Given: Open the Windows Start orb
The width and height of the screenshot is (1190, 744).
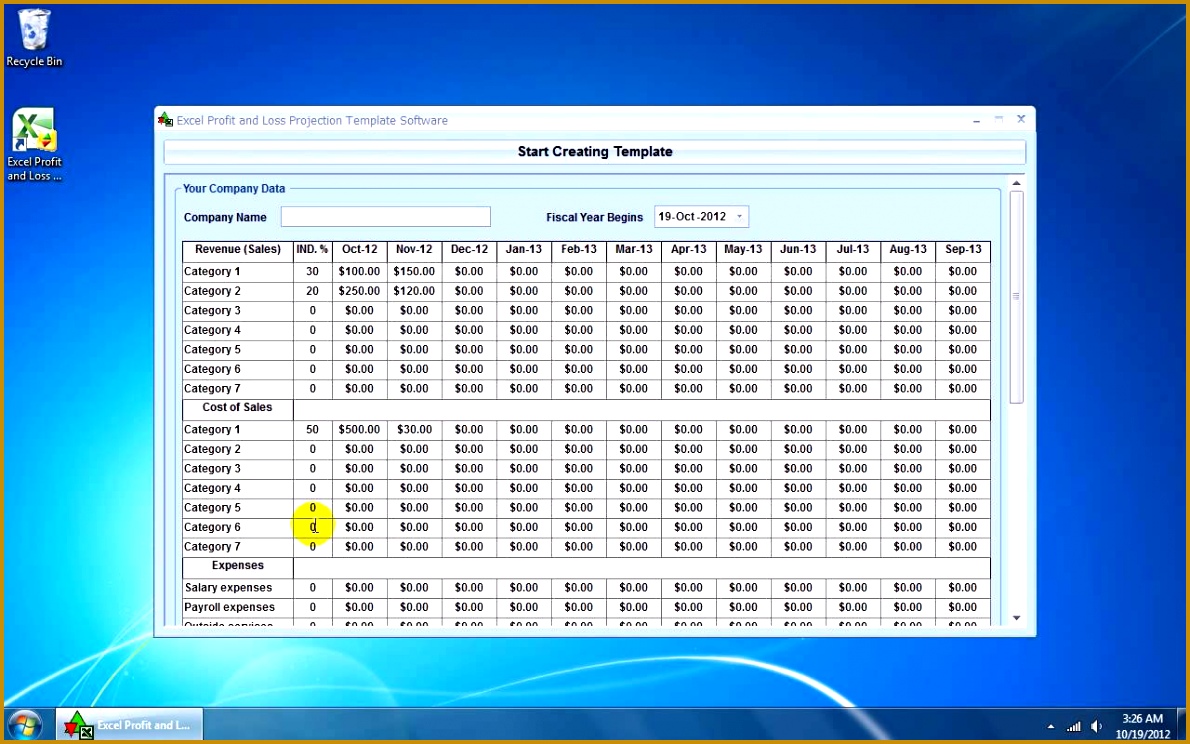Looking at the screenshot, I should [x=24, y=725].
